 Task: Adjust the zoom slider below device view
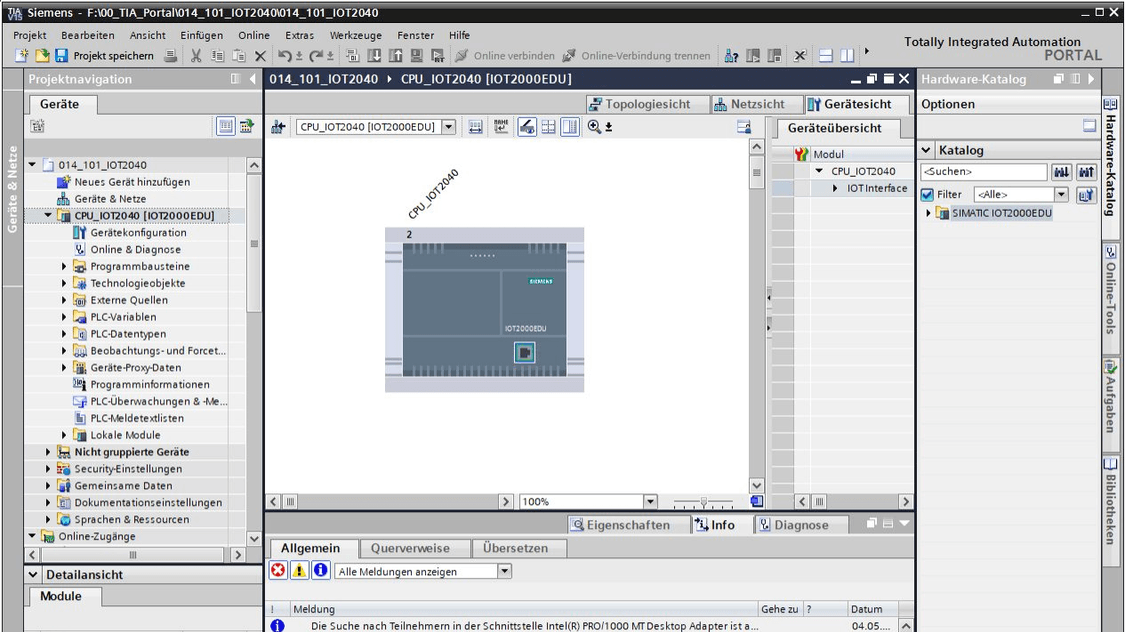point(704,501)
